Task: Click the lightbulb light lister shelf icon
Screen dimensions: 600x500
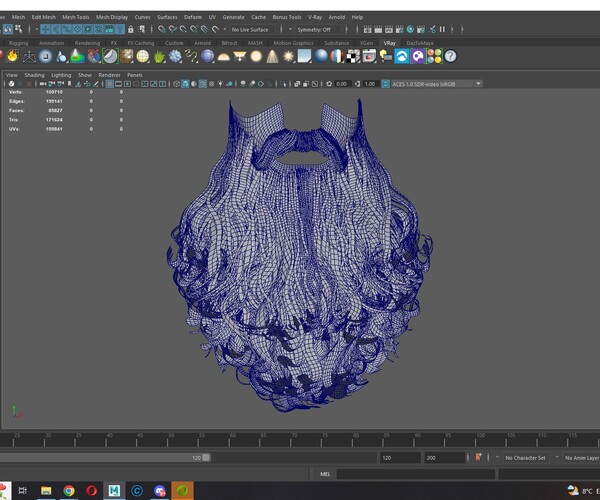Action: [x=385, y=56]
